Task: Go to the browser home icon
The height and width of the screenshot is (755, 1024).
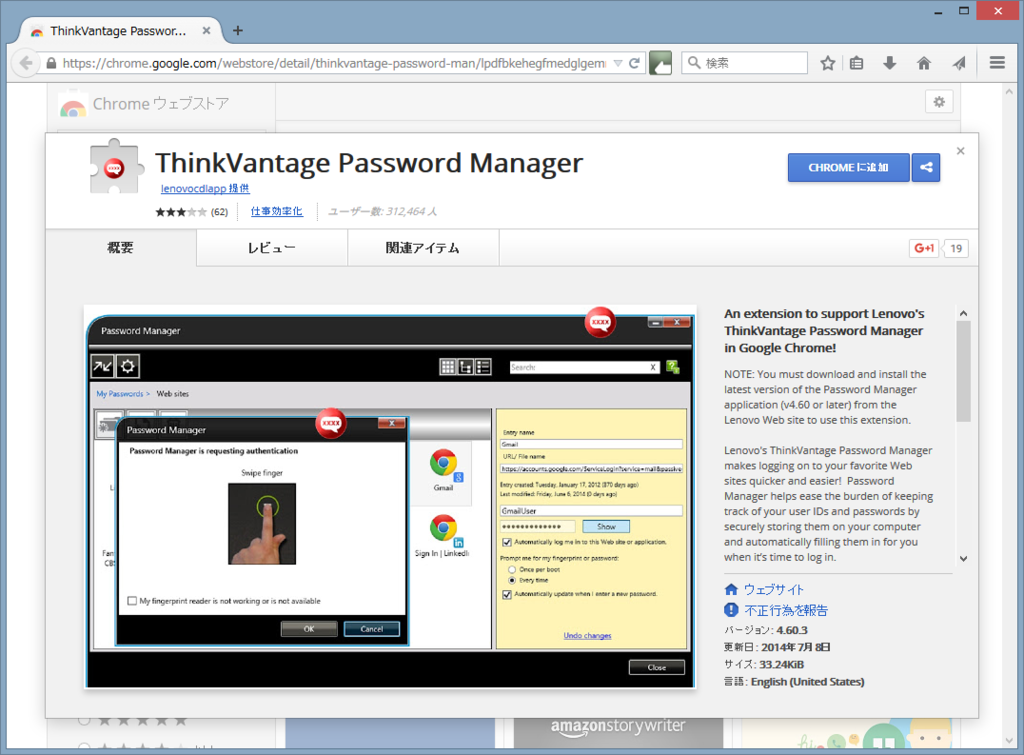Action: pyautogui.click(x=923, y=63)
